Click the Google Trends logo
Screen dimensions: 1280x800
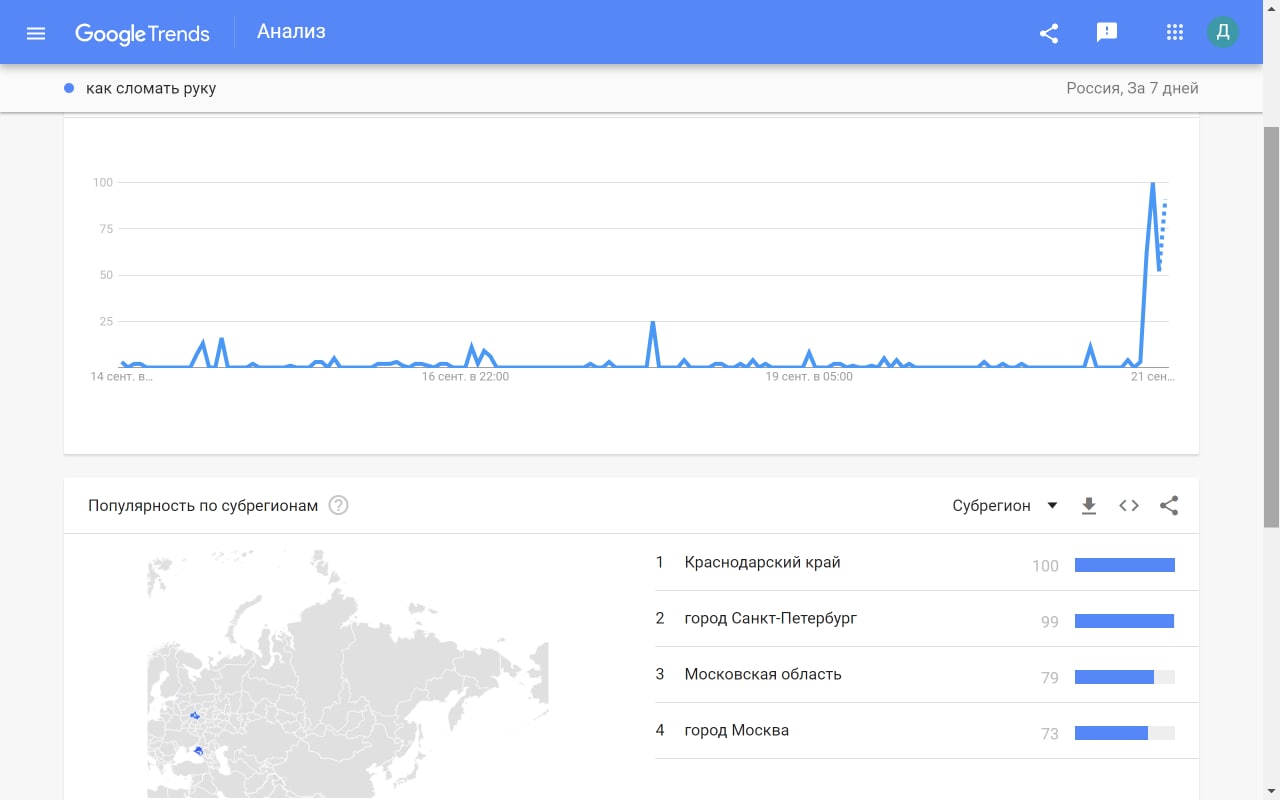142,33
